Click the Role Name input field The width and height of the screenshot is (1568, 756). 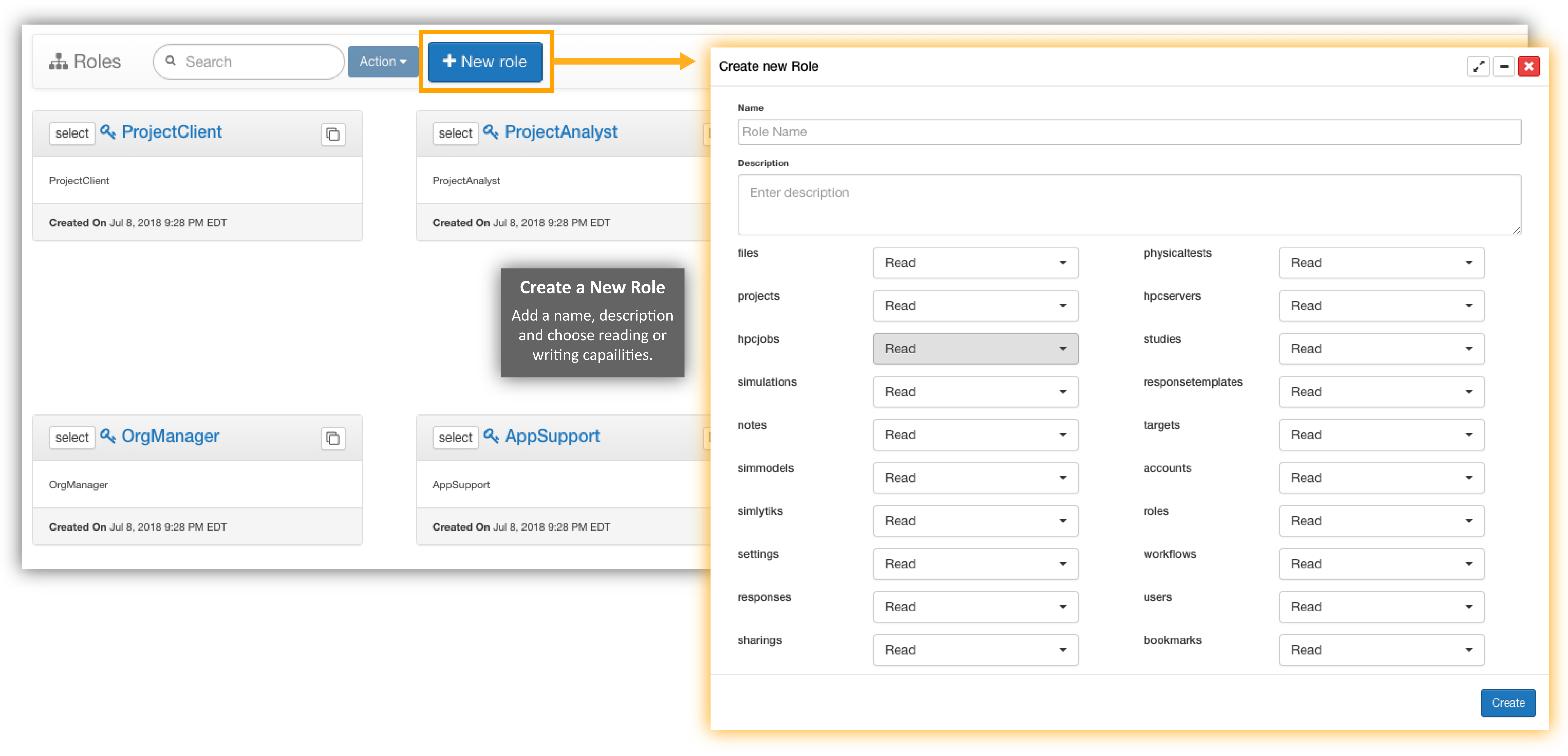click(1129, 132)
